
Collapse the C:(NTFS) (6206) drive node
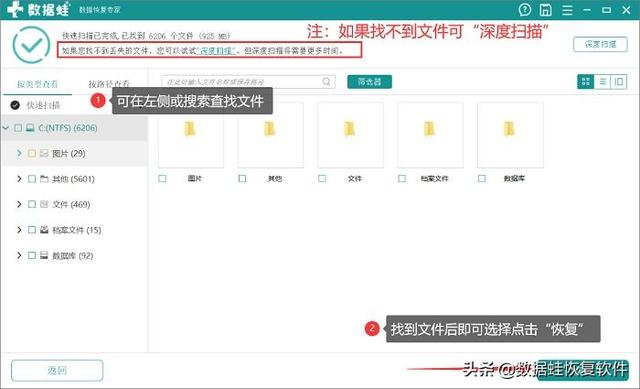click(x=6, y=128)
